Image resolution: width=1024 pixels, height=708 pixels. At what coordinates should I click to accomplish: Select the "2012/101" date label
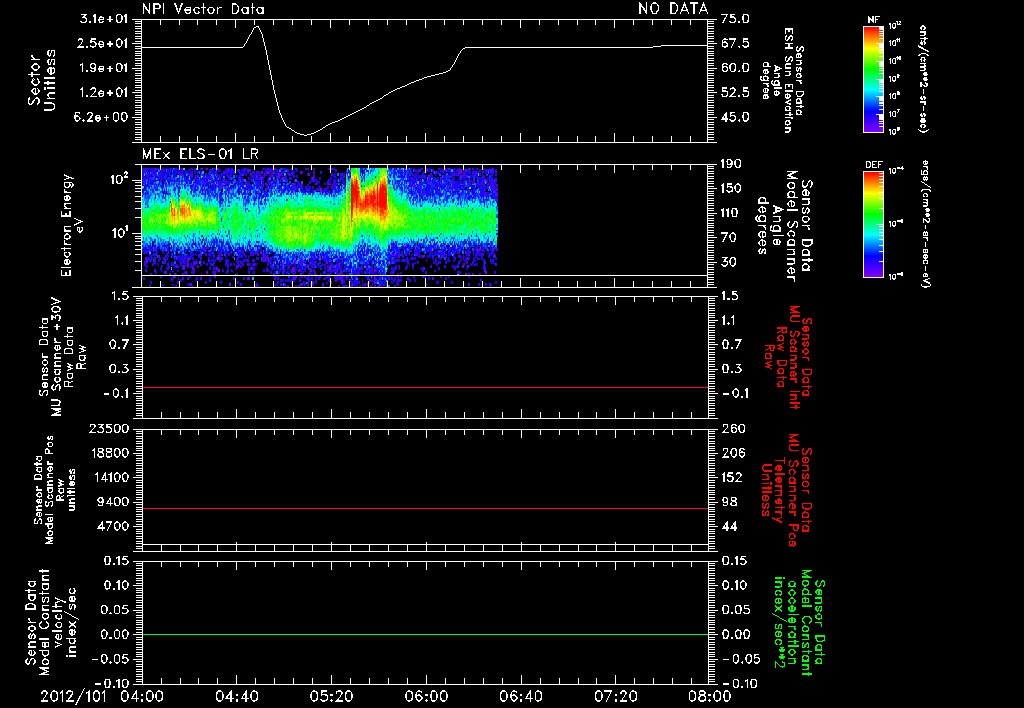coord(72,696)
